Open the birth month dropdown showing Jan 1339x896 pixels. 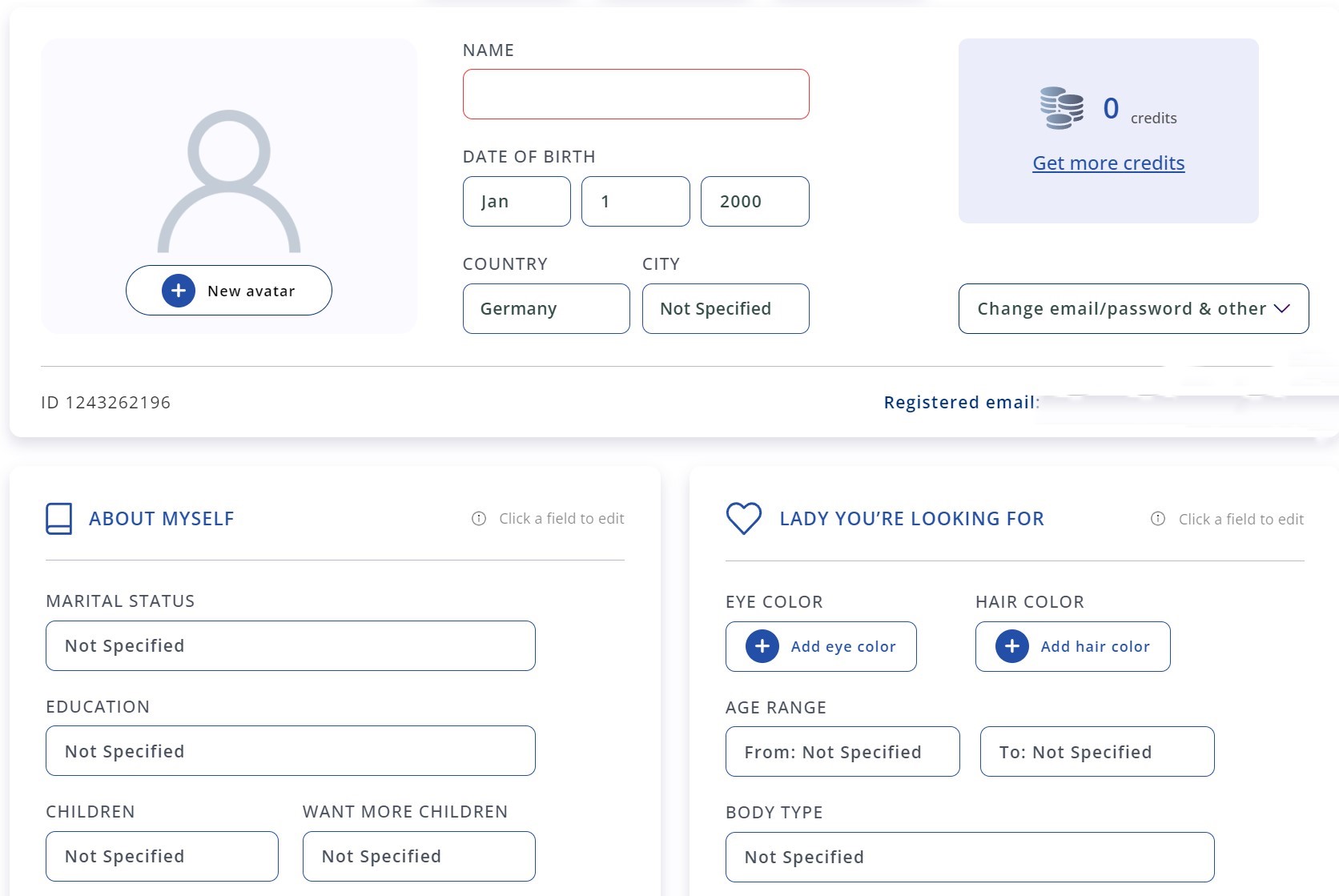pos(517,201)
